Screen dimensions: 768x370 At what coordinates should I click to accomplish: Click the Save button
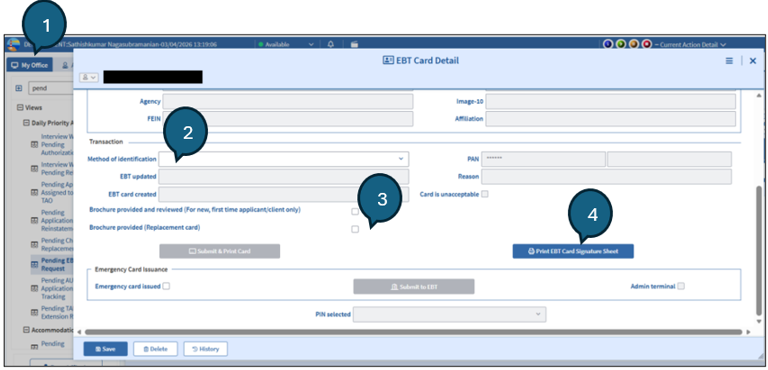point(105,349)
